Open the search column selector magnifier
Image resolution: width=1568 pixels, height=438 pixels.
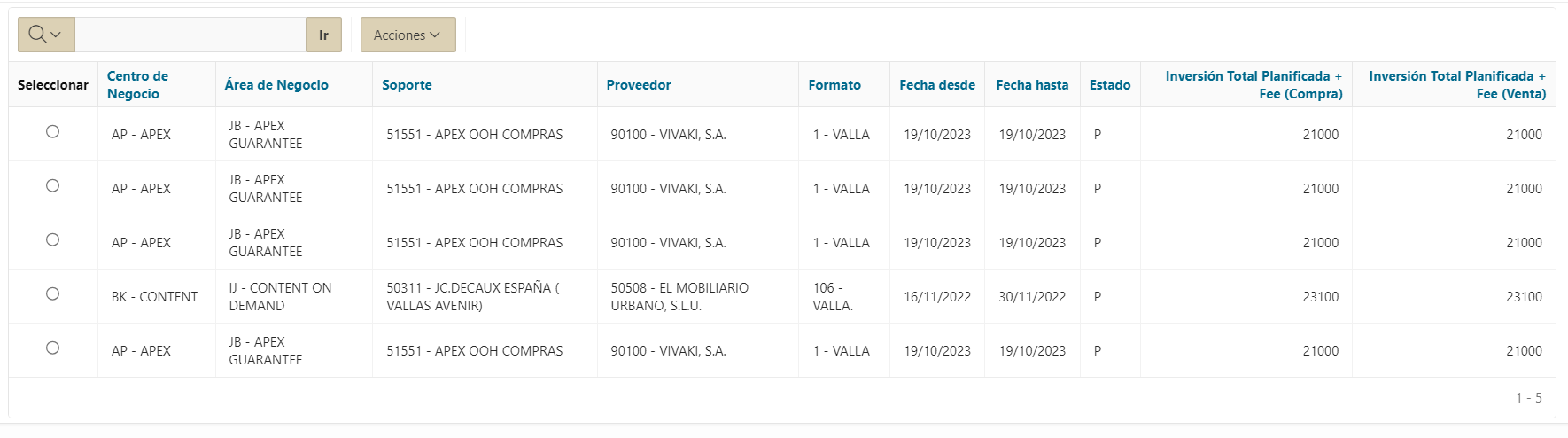[x=45, y=35]
